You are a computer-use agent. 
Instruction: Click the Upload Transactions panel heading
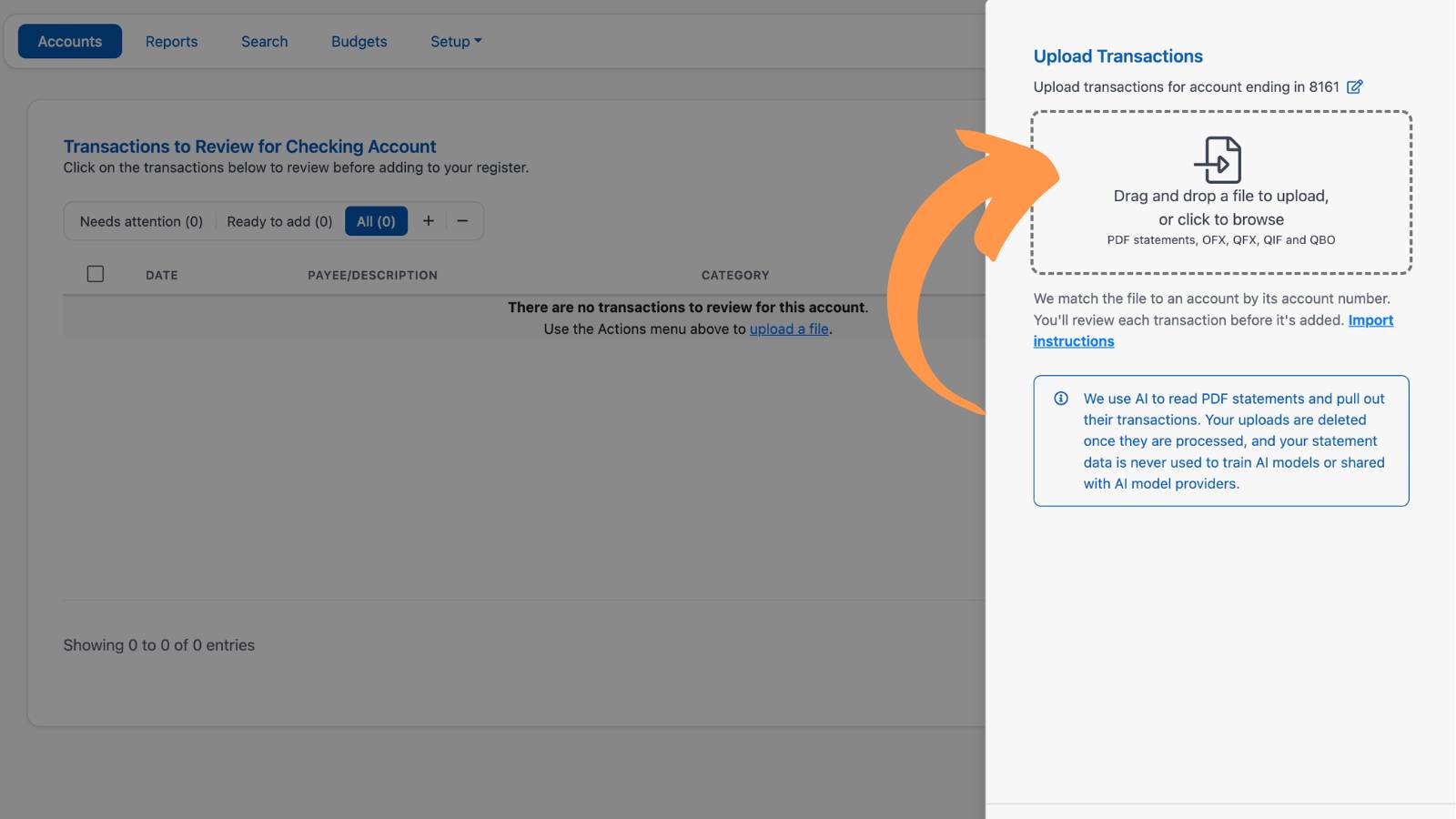tap(1117, 56)
